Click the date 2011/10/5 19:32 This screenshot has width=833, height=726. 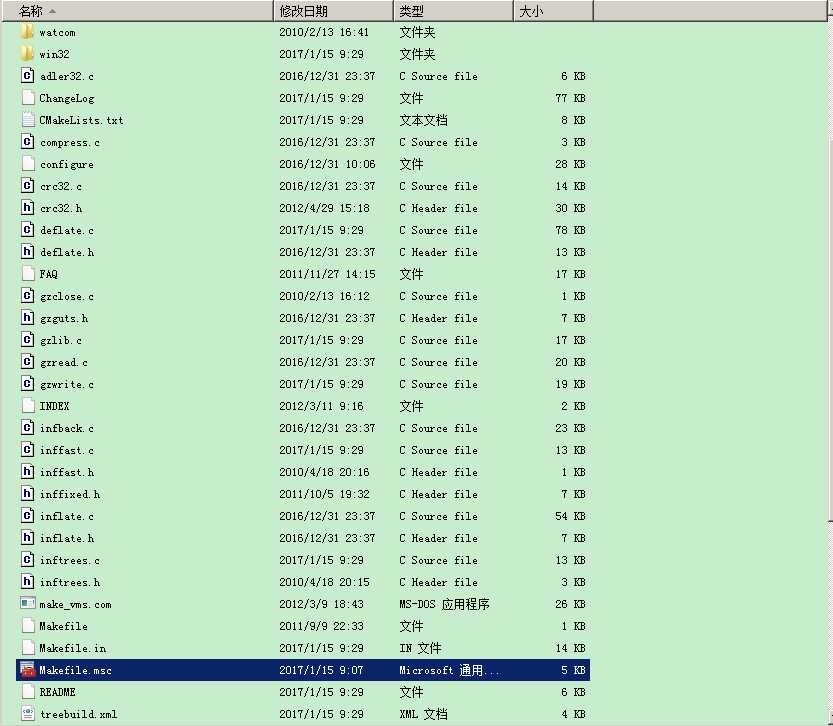pos(325,494)
